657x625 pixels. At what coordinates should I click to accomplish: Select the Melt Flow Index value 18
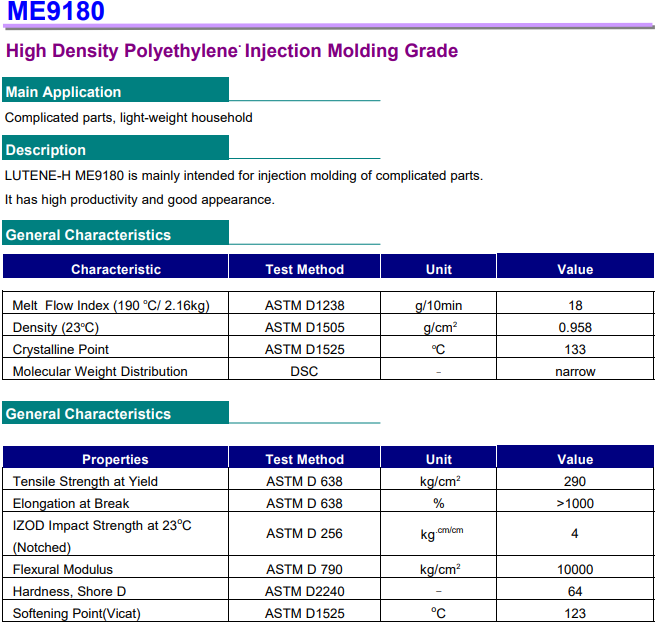point(575,305)
